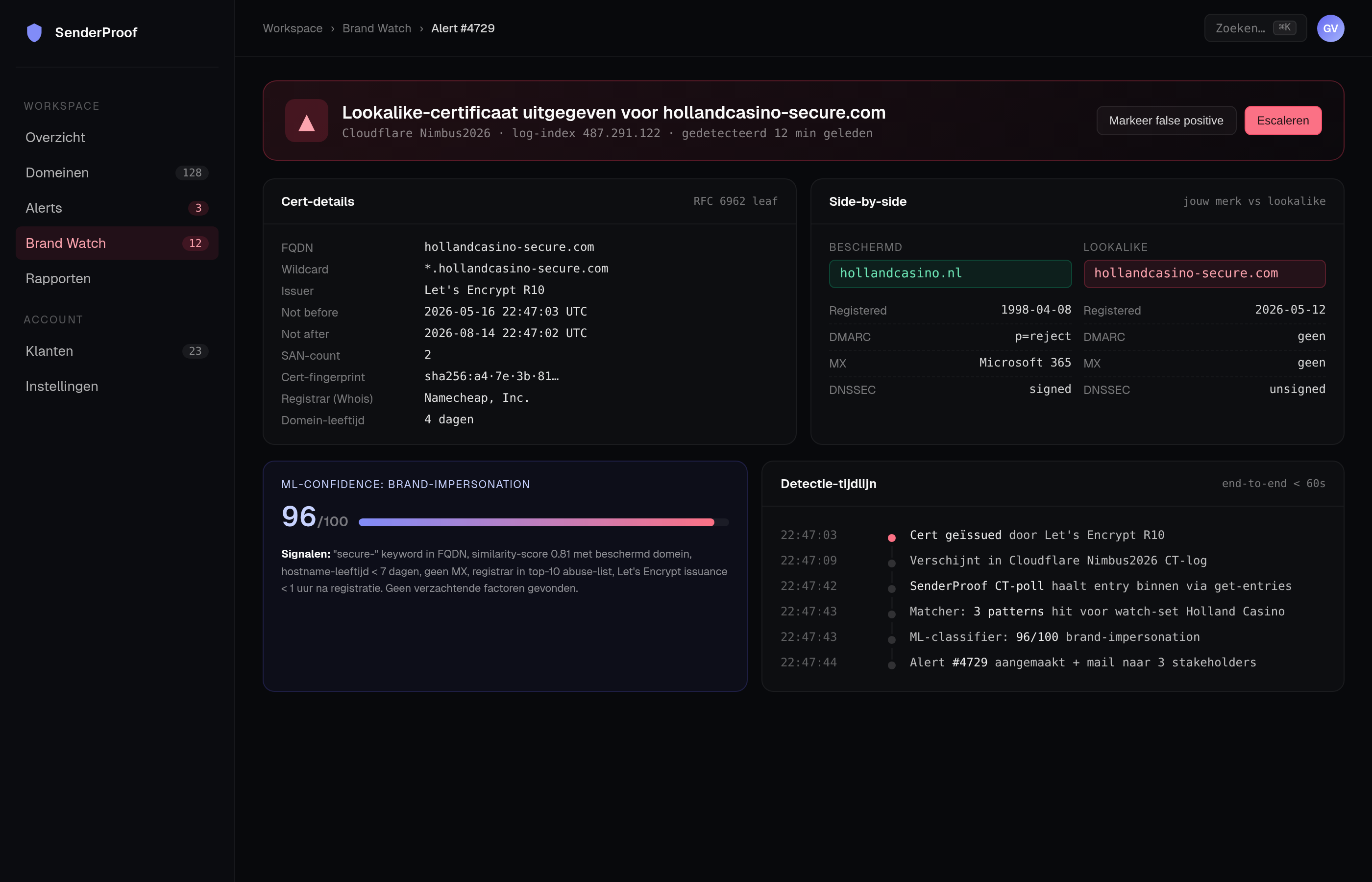Click the protected Registered date 1998-04-08
Screen dimensions: 1372x882
[1035, 310]
